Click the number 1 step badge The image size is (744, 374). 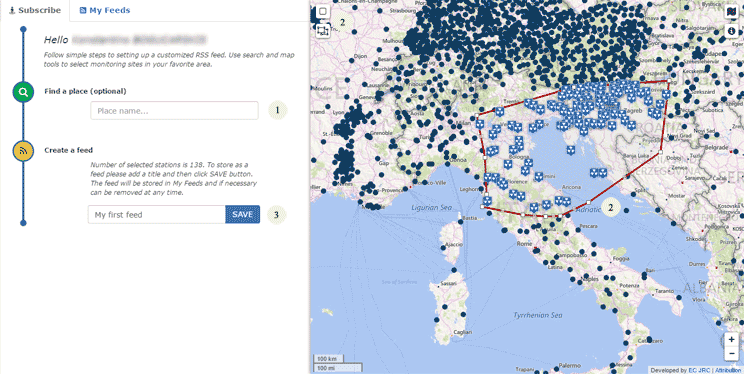pyautogui.click(x=278, y=111)
